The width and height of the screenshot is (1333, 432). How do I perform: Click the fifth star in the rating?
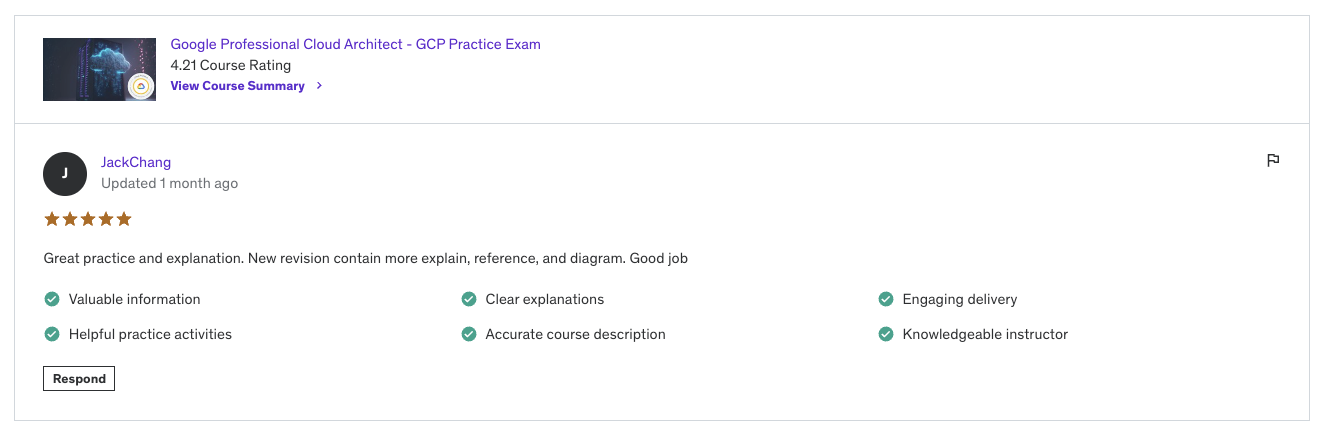124,219
